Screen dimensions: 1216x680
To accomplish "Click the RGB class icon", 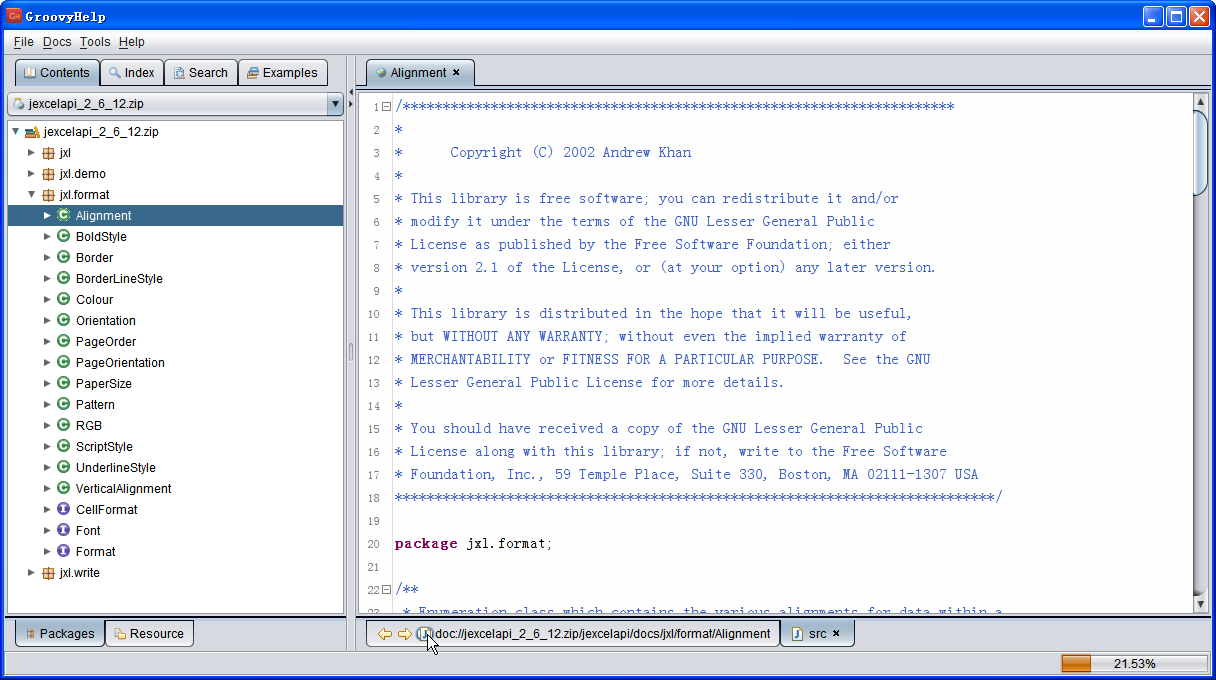I will pyautogui.click(x=63, y=425).
